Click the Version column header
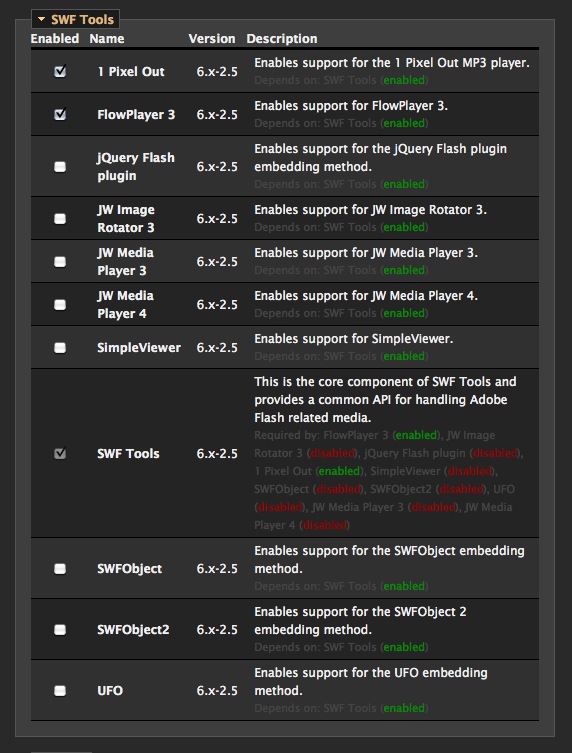The image size is (572, 753). [212, 38]
